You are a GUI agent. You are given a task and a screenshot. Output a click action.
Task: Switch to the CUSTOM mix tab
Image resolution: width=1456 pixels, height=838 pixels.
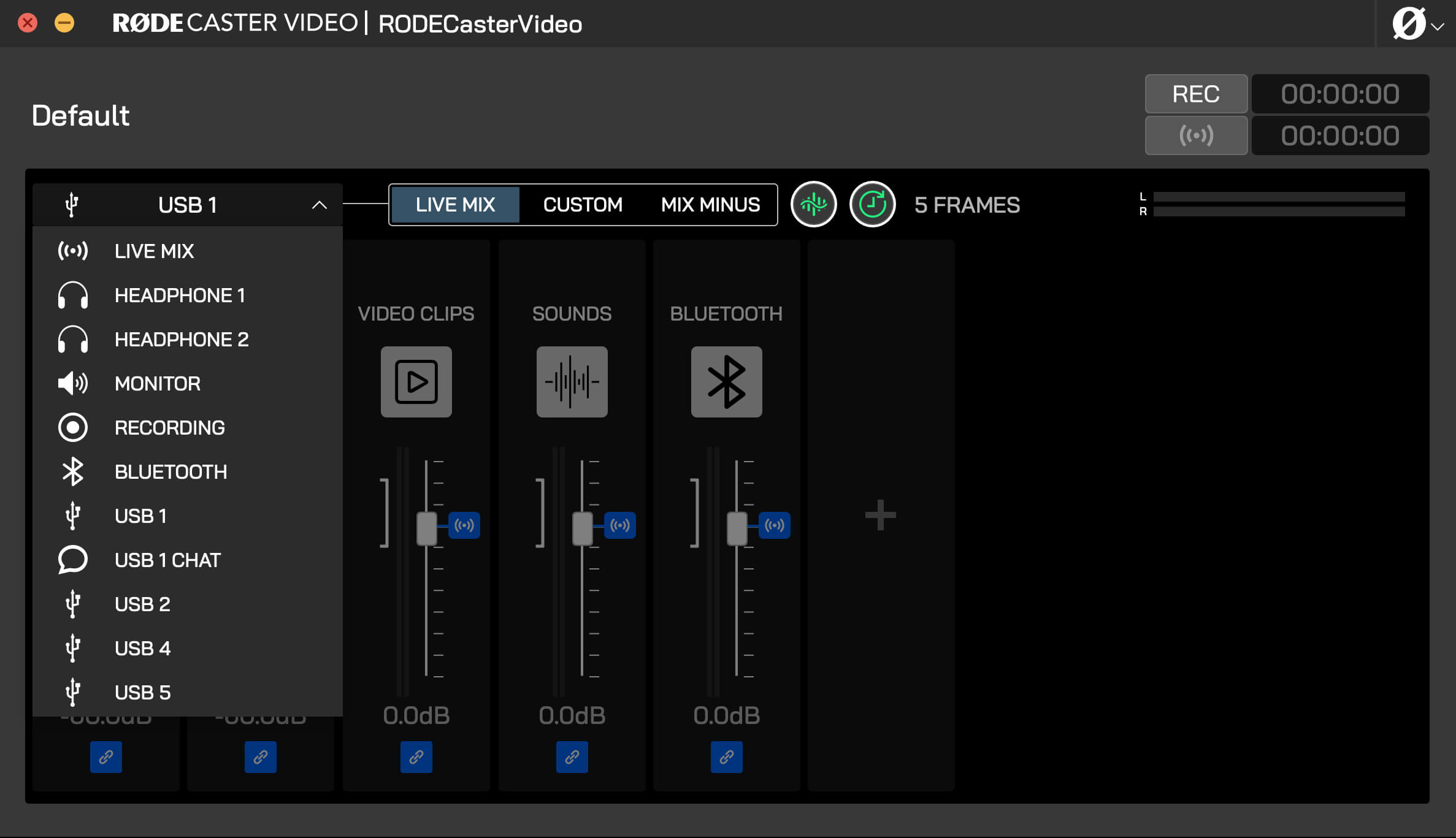[x=582, y=204]
